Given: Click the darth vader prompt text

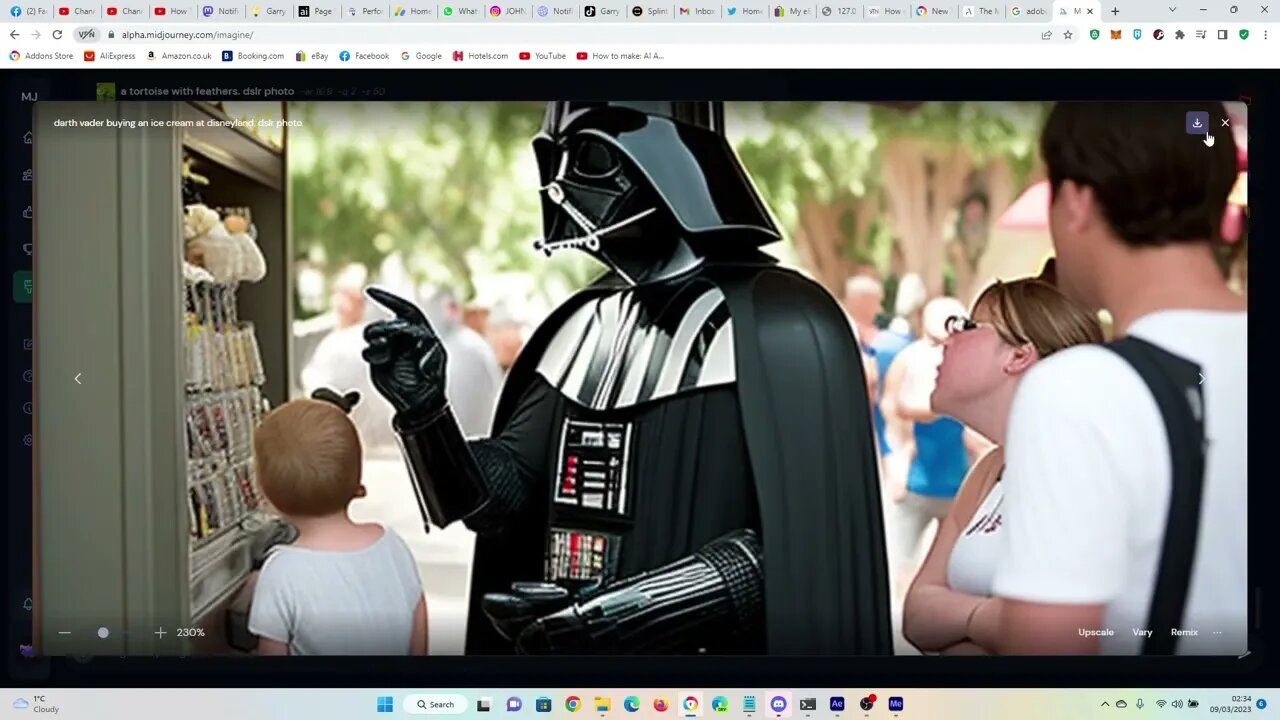Looking at the screenshot, I should coord(178,123).
